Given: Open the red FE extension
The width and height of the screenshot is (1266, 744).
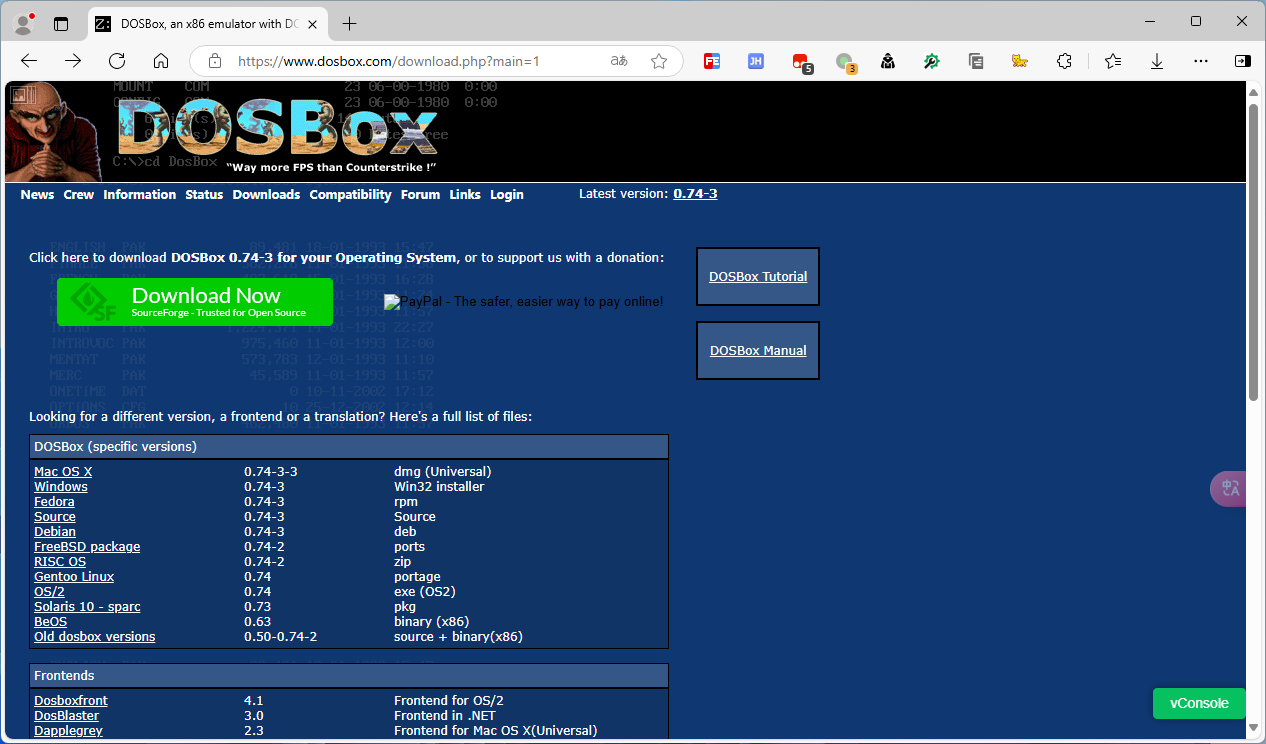Looking at the screenshot, I should tap(712, 61).
